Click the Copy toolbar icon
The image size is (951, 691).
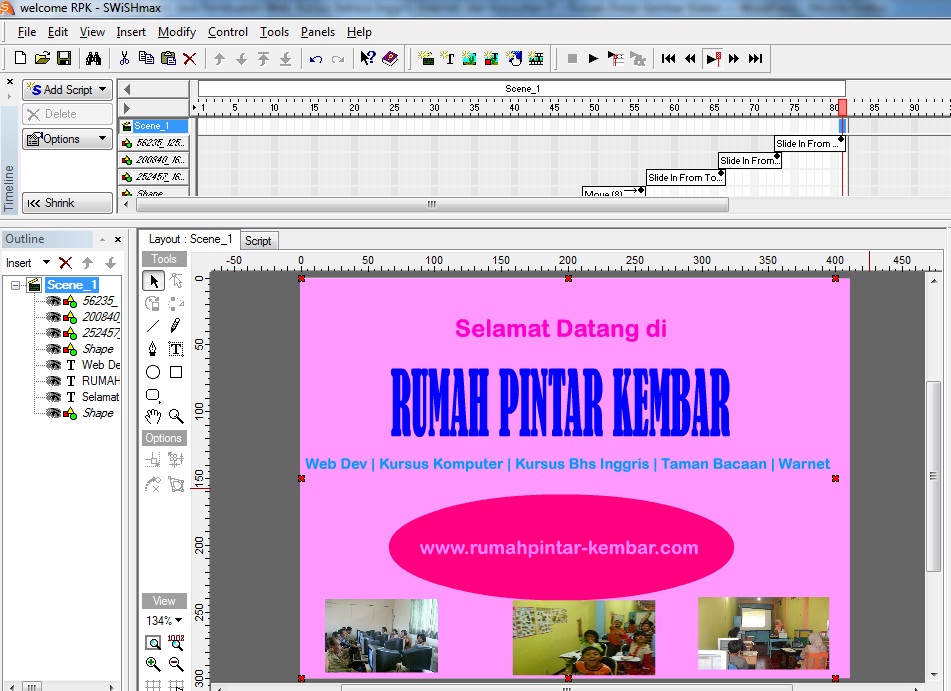[146, 58]
